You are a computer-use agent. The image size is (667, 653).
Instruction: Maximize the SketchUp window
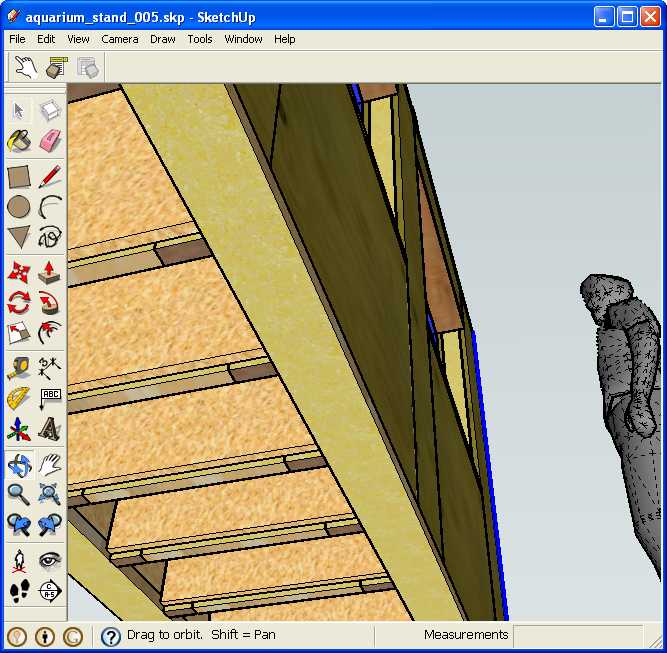(627, 17)
